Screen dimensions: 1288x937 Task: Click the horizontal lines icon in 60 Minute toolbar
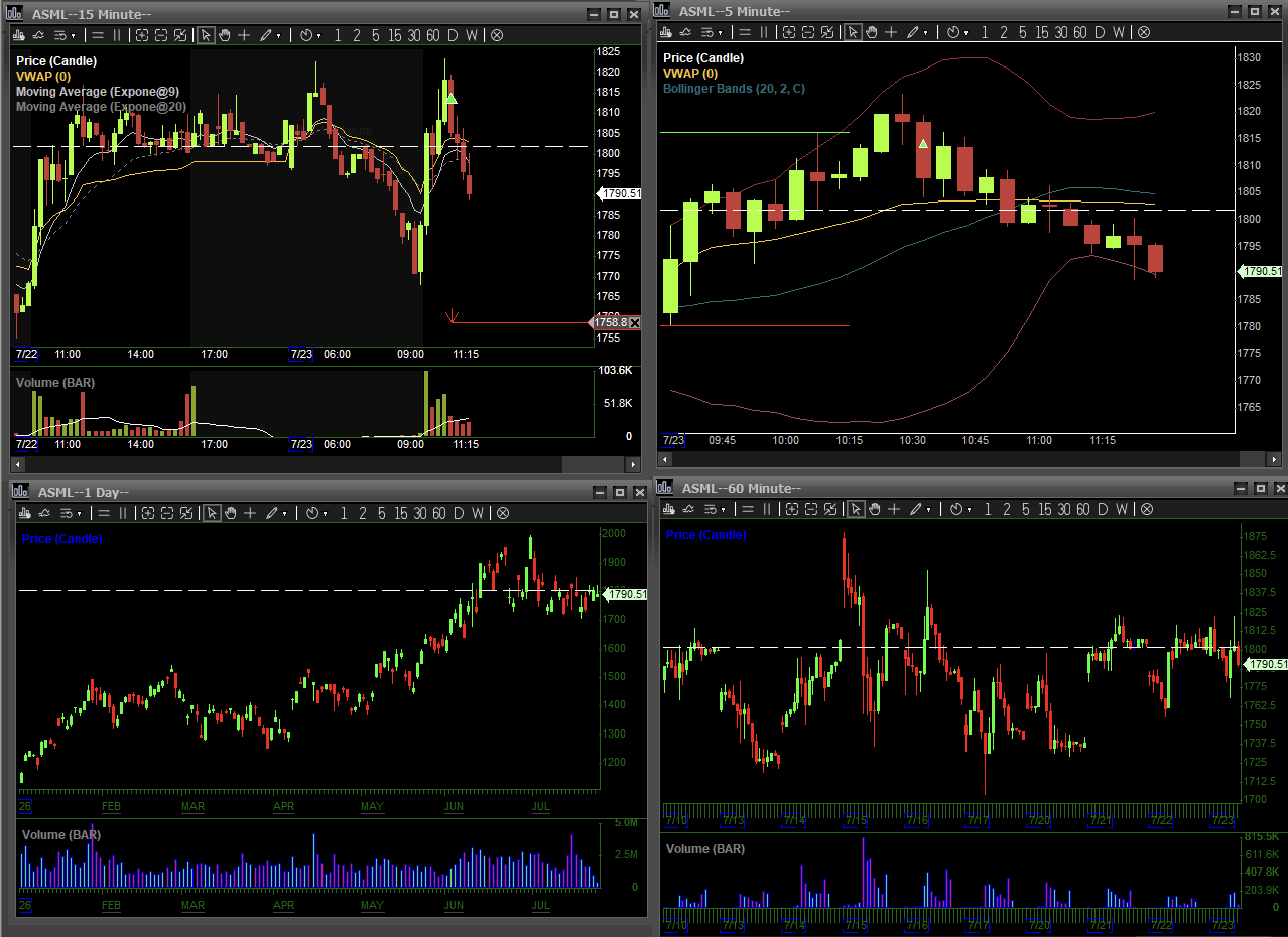coord(747,509)
